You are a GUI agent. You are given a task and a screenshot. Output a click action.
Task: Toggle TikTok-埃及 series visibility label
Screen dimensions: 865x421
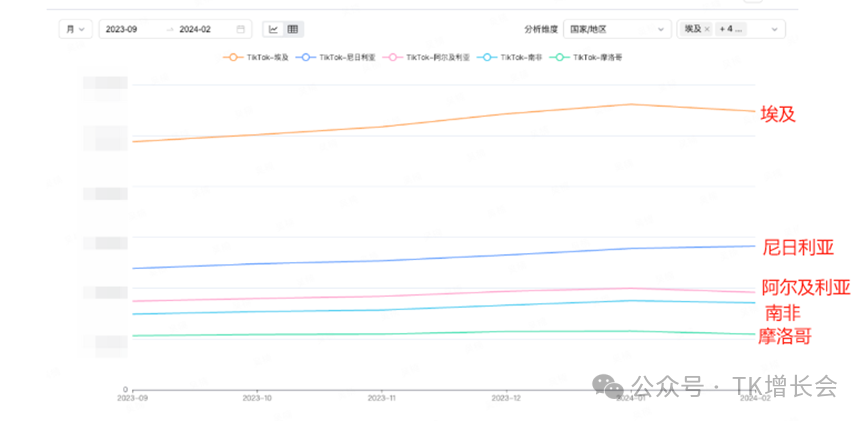point(266,58)
